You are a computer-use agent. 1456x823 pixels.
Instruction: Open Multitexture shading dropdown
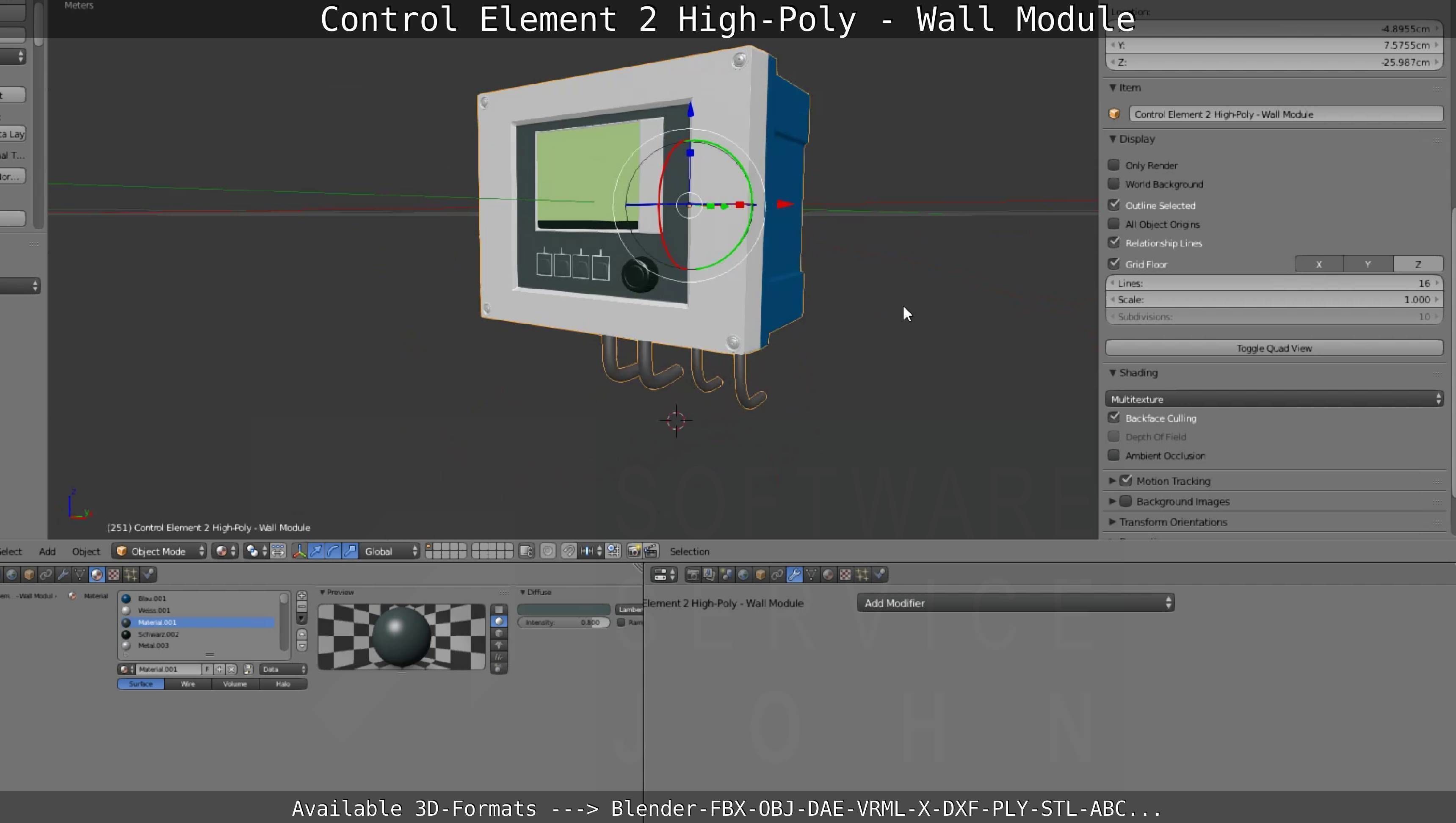point(1274,399)
